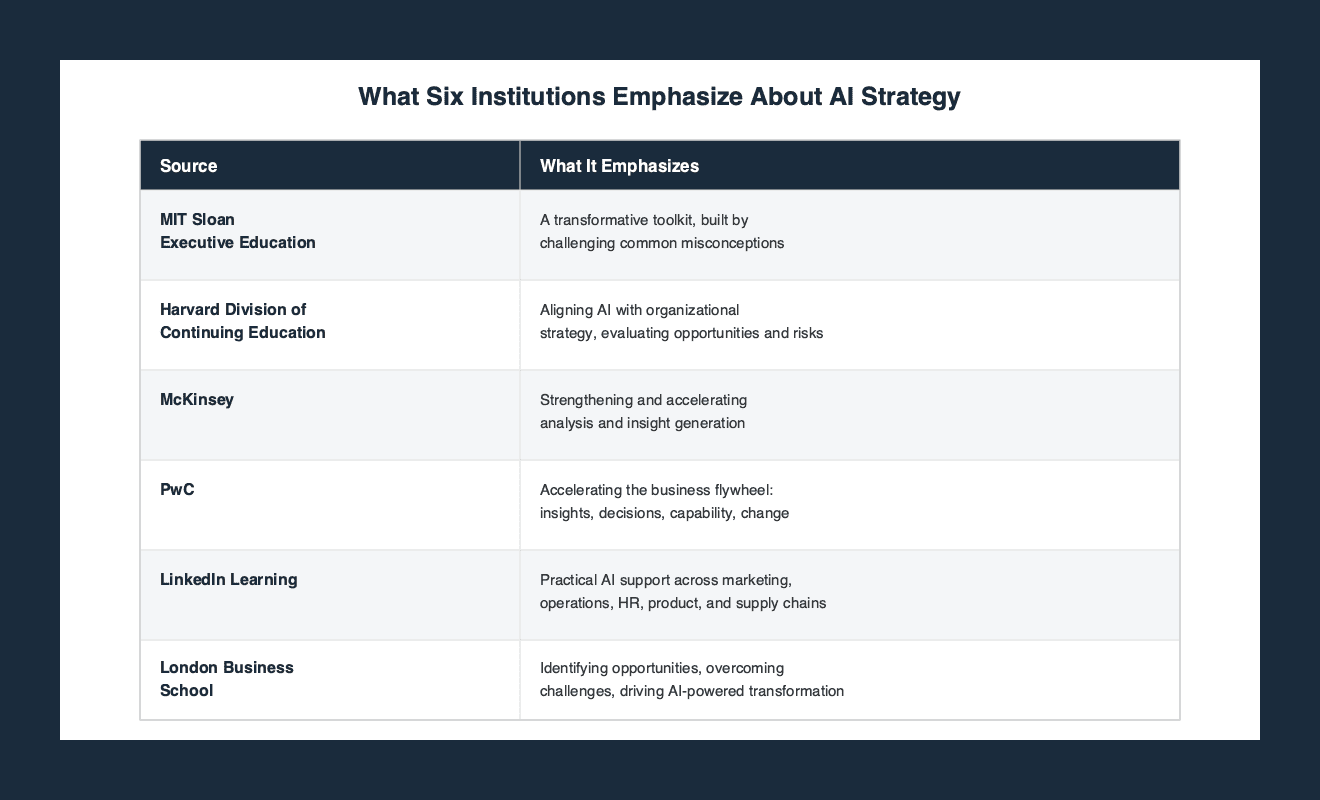Click the 'PwC' source cell

pos(330,505)
